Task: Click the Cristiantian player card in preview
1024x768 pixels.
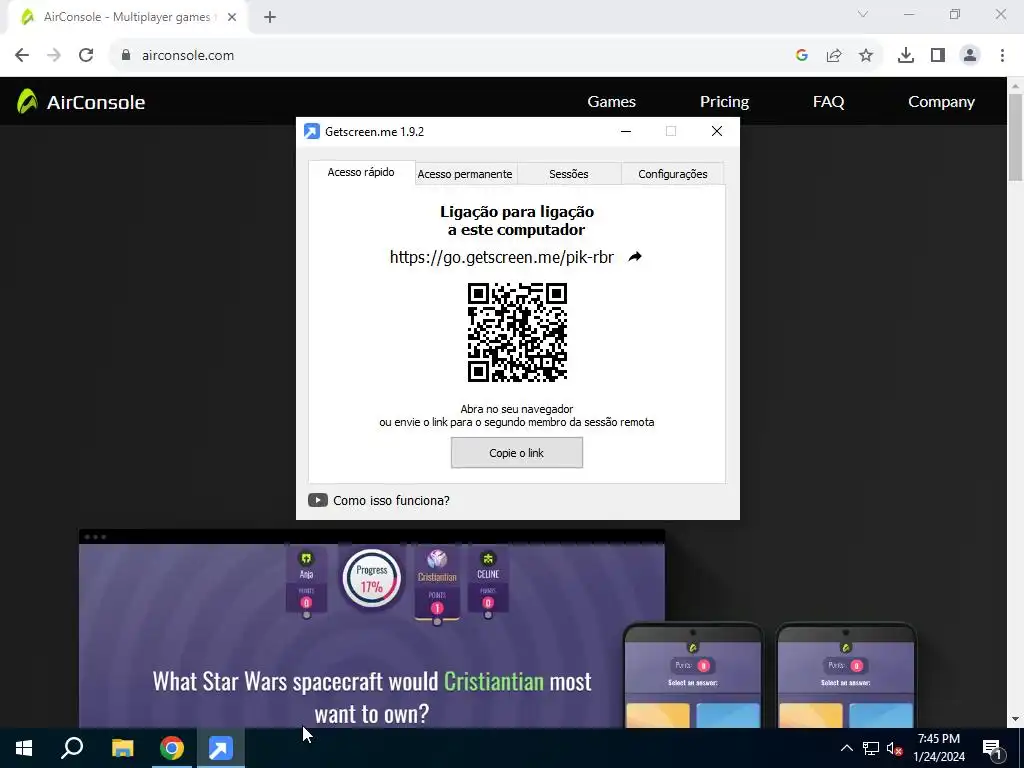Action: [x=437, y=584]
